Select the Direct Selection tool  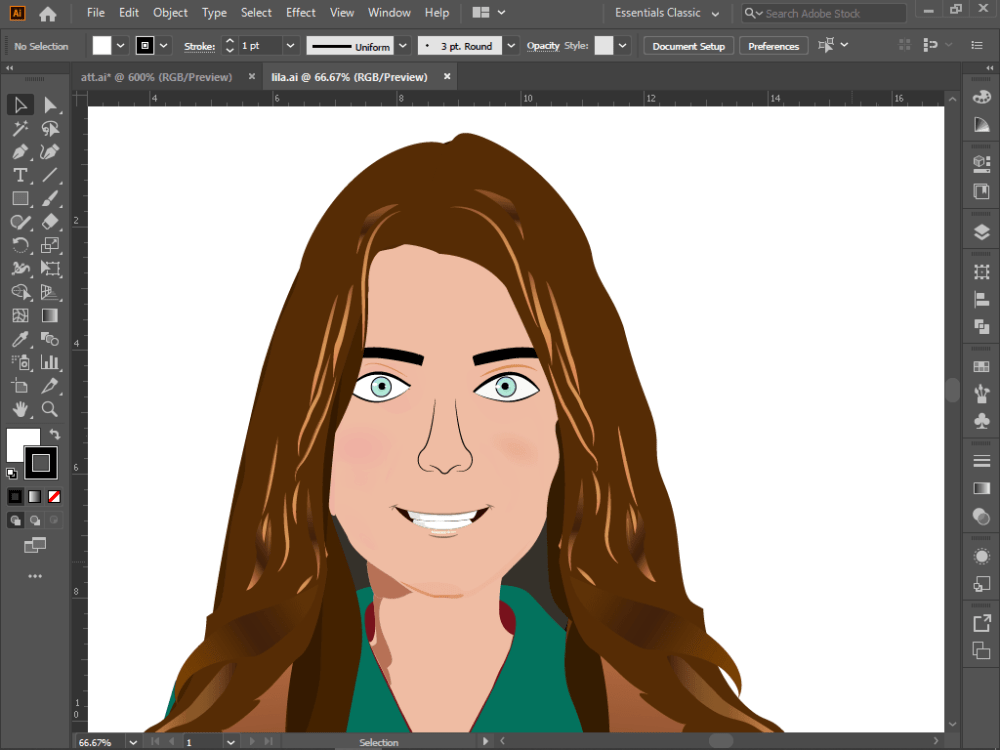50,105
